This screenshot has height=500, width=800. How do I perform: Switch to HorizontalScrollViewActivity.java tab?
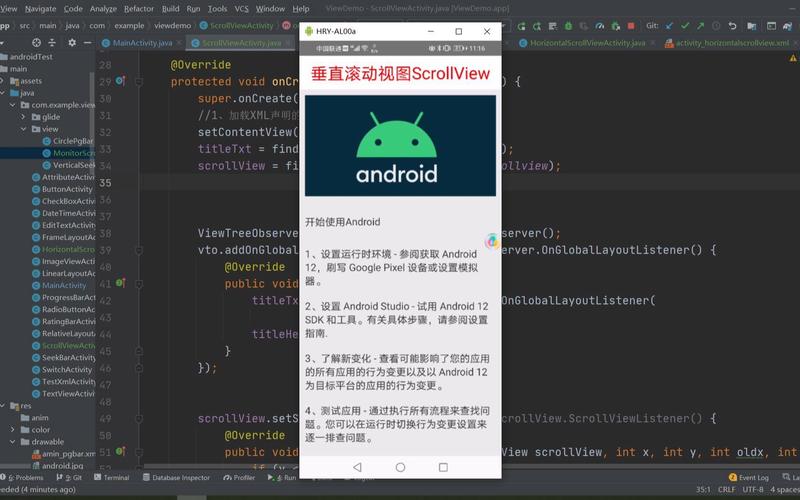point(587,43)
